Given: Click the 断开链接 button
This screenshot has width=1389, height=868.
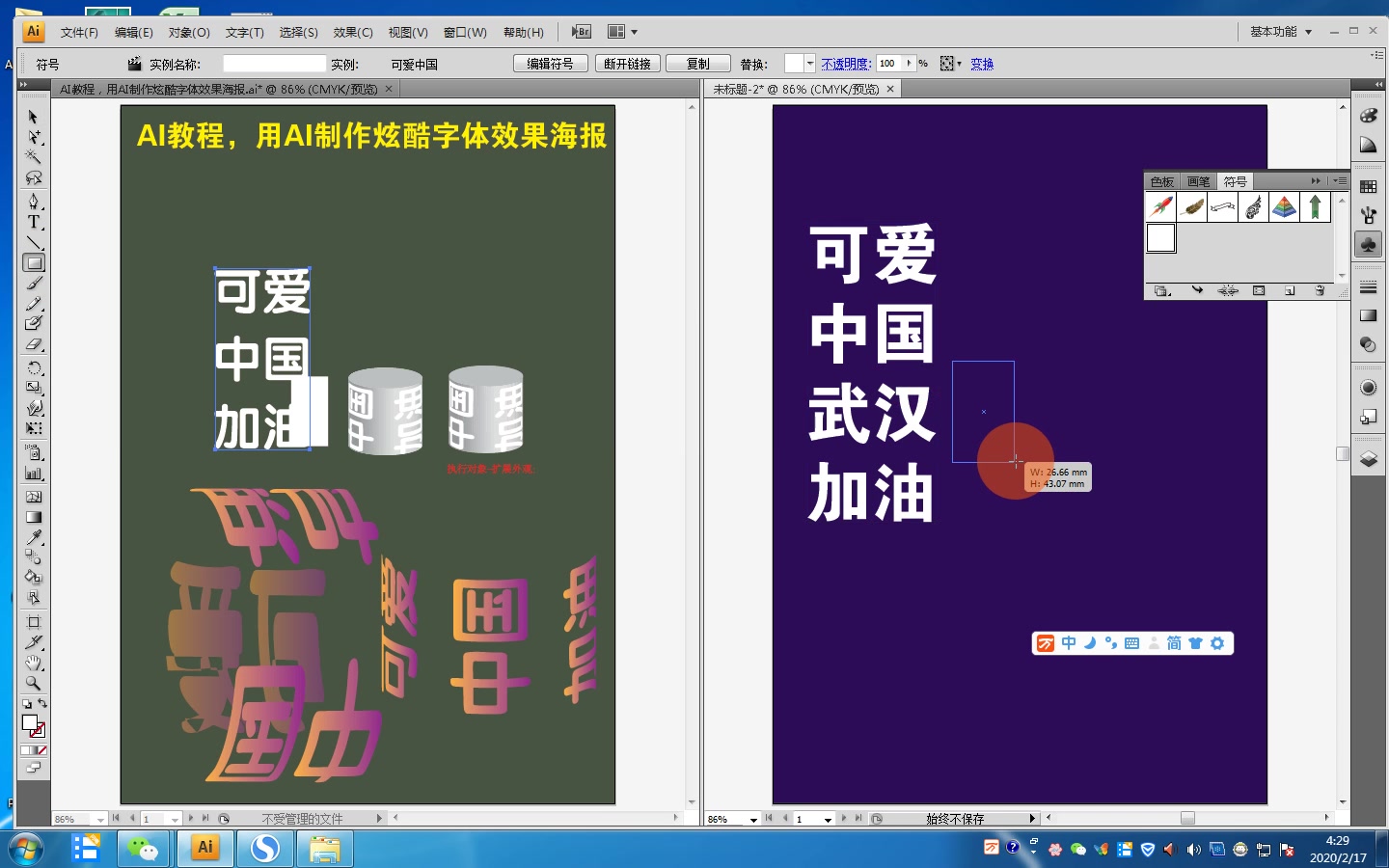Looking at the screenshot, I should pyautogui.click(x=628, y=64).
